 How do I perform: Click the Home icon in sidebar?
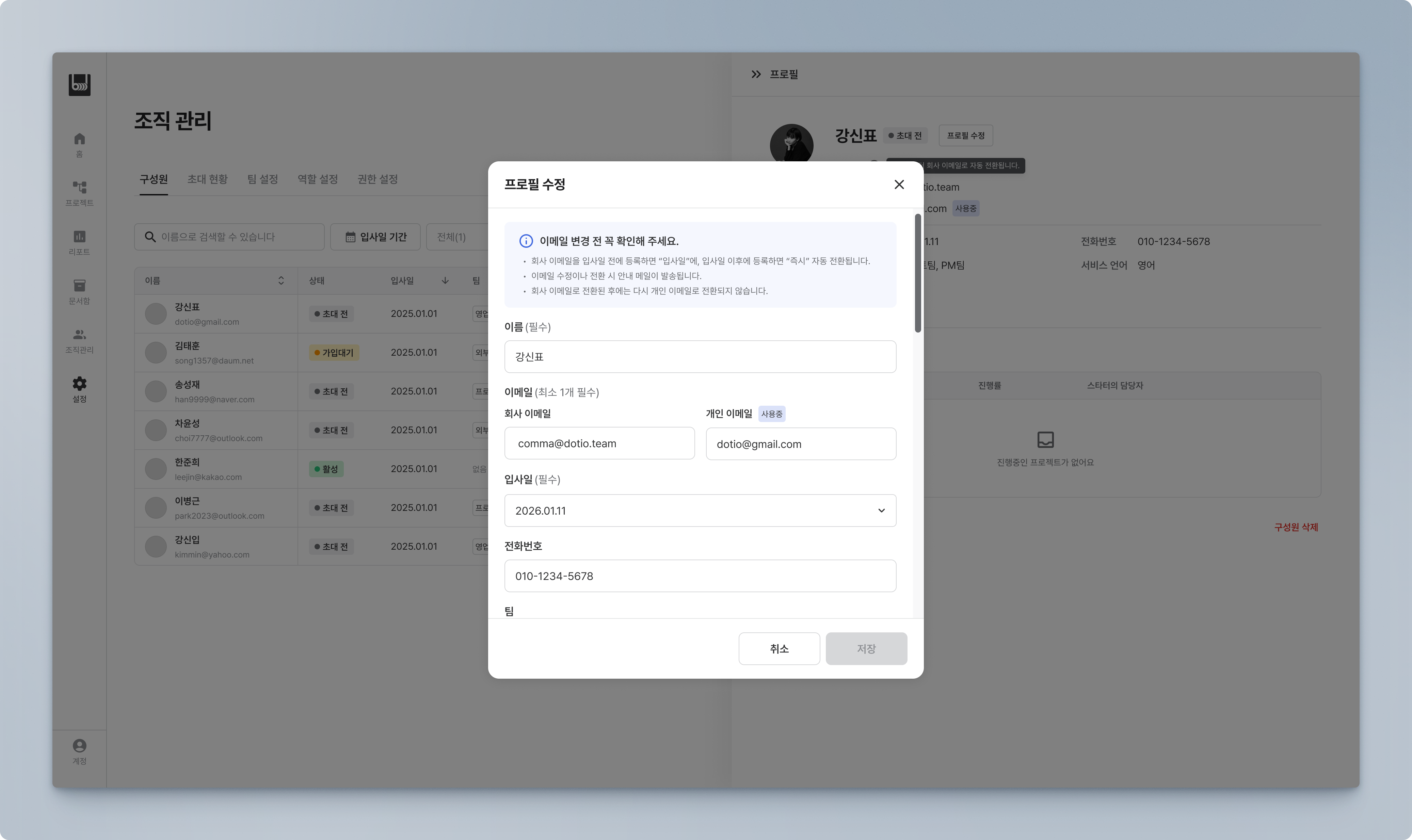pyautogui.click(x=79, y=139)
